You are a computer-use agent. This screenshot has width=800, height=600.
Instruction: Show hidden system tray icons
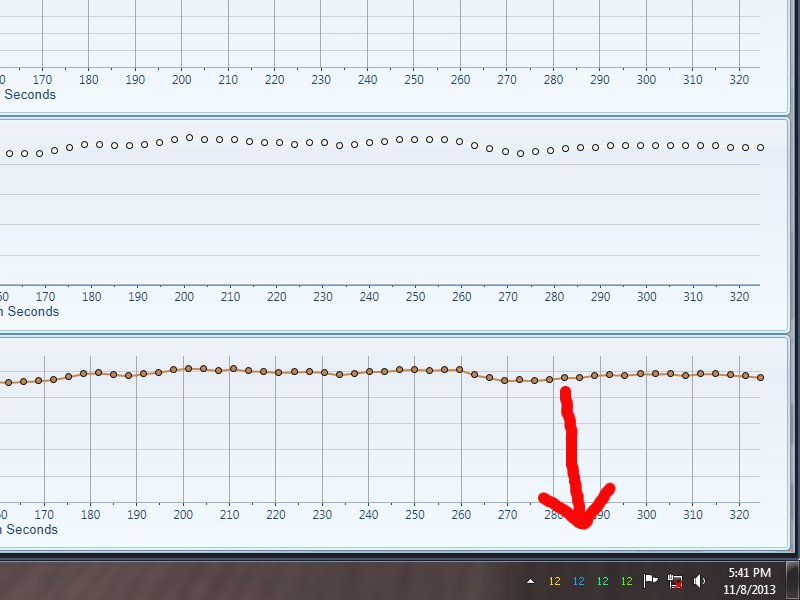pyautogui.click(x=531, y=581)
